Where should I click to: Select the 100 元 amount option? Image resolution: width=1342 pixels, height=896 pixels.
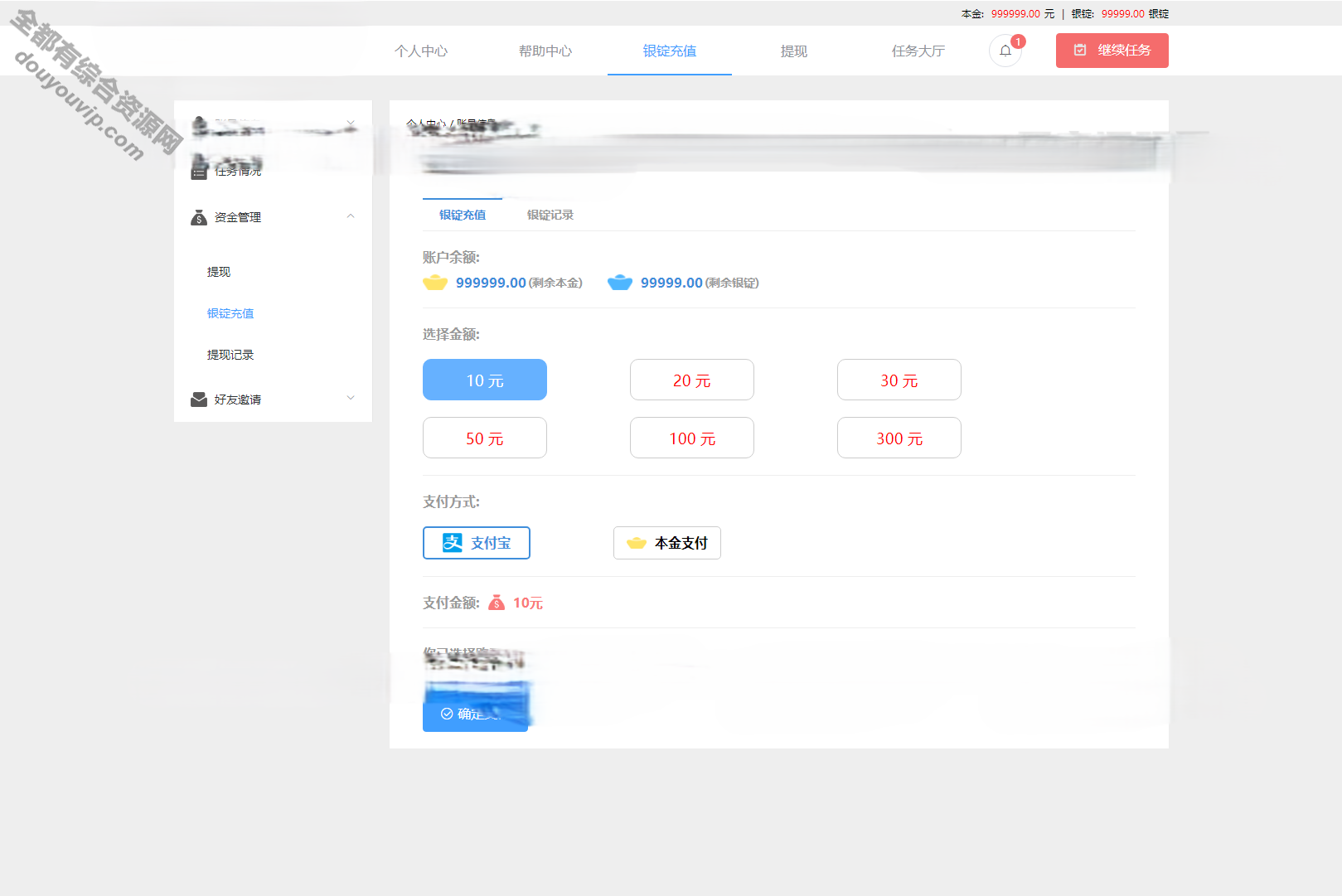point(692,438)
